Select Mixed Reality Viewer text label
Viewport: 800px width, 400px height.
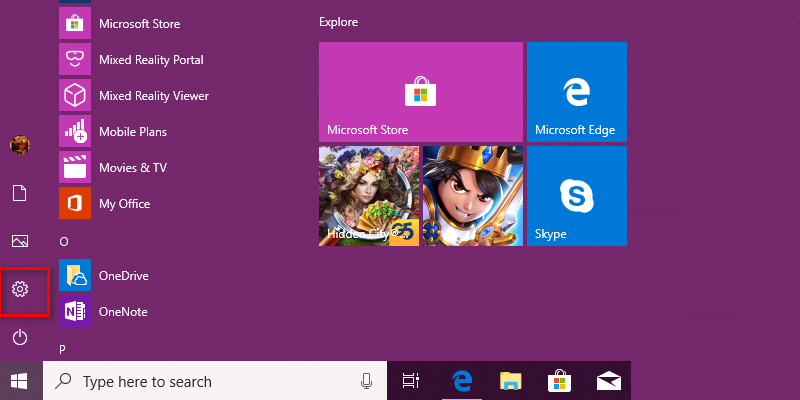[x=154, y=96]
